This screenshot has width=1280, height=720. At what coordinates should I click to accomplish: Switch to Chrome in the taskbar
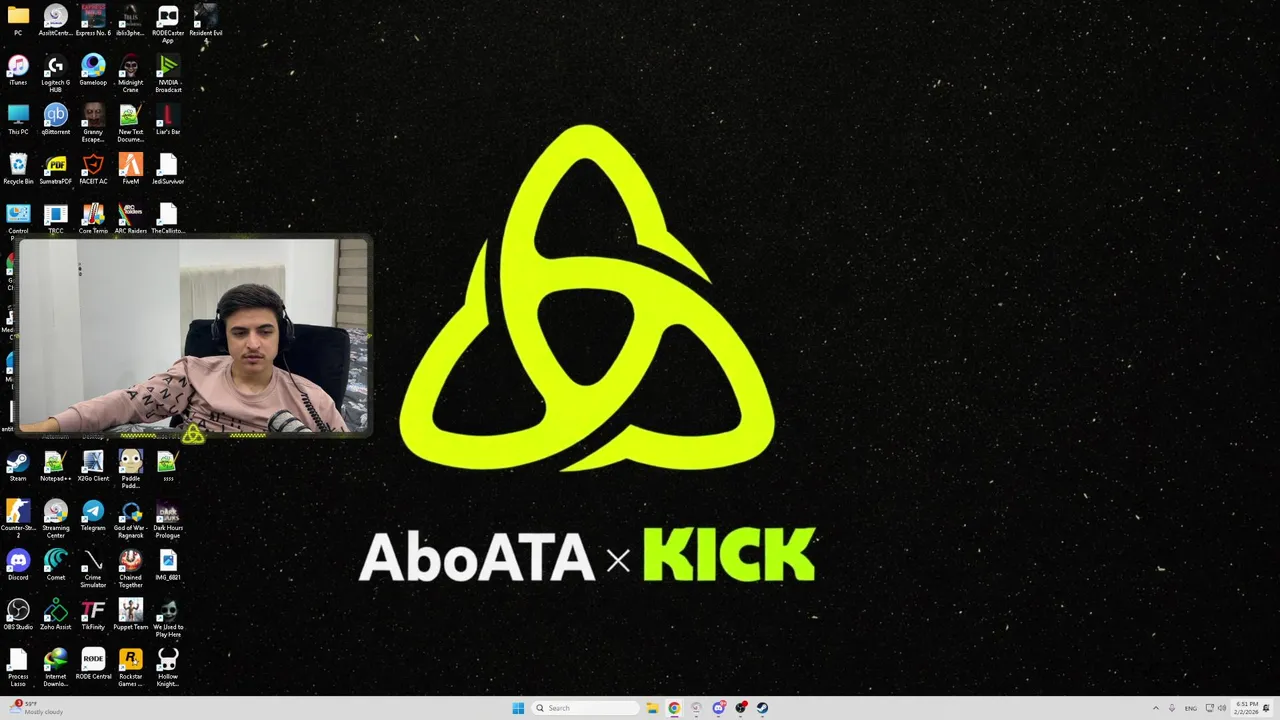pyautogui.click(x=674, y=708)
